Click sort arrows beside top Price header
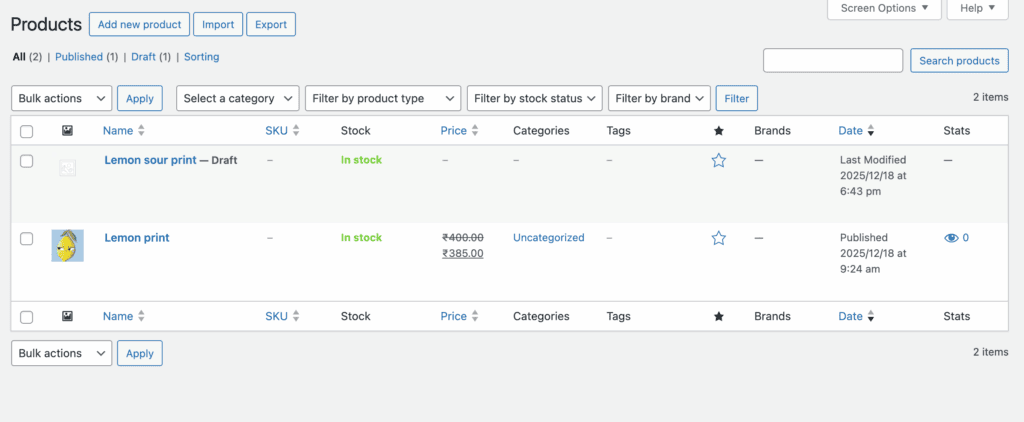 pyautogui.click(x=475, y=131)
